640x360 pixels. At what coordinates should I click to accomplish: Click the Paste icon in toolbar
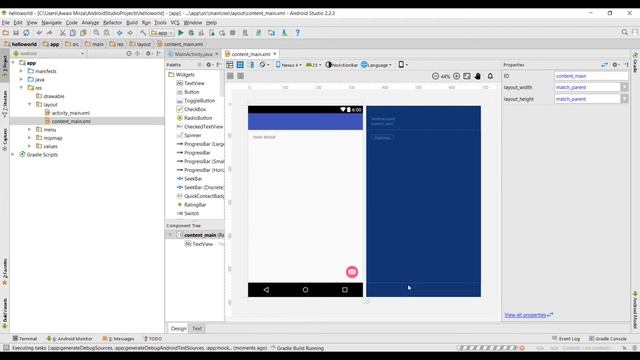[x=83, y=33]
